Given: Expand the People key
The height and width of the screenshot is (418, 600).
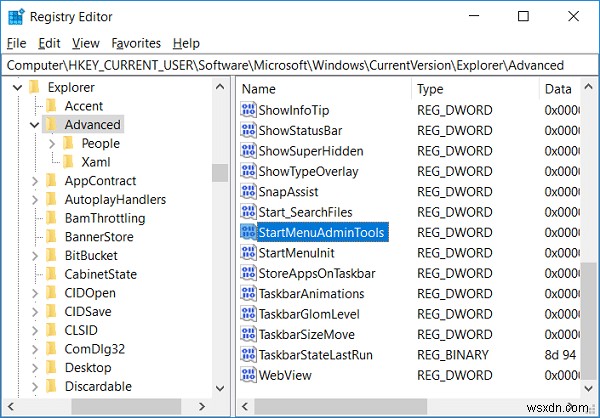Looking at the screenshot, I should pyautogui.click(x=52, y=144).
